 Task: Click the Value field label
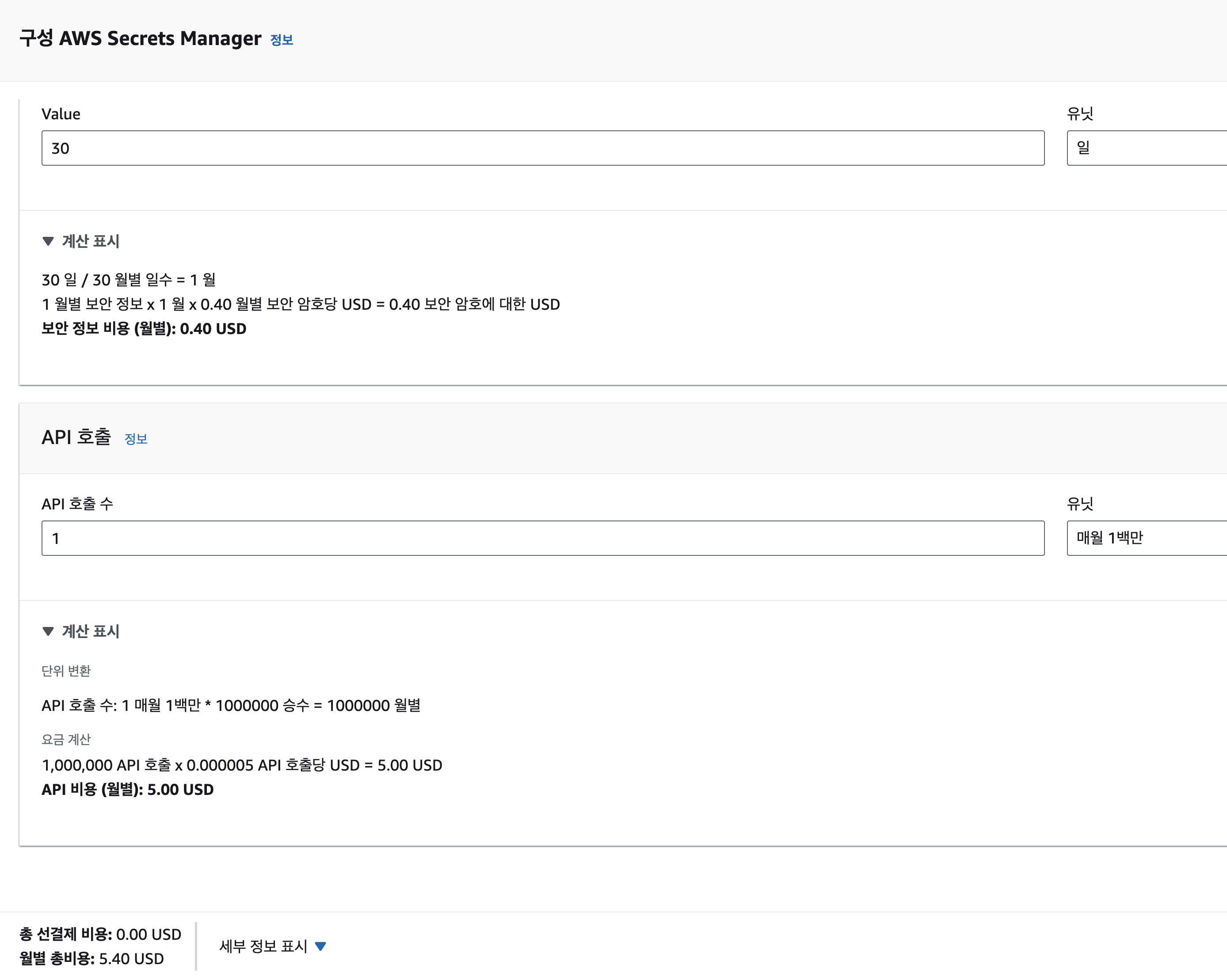(x=61, y=114)
